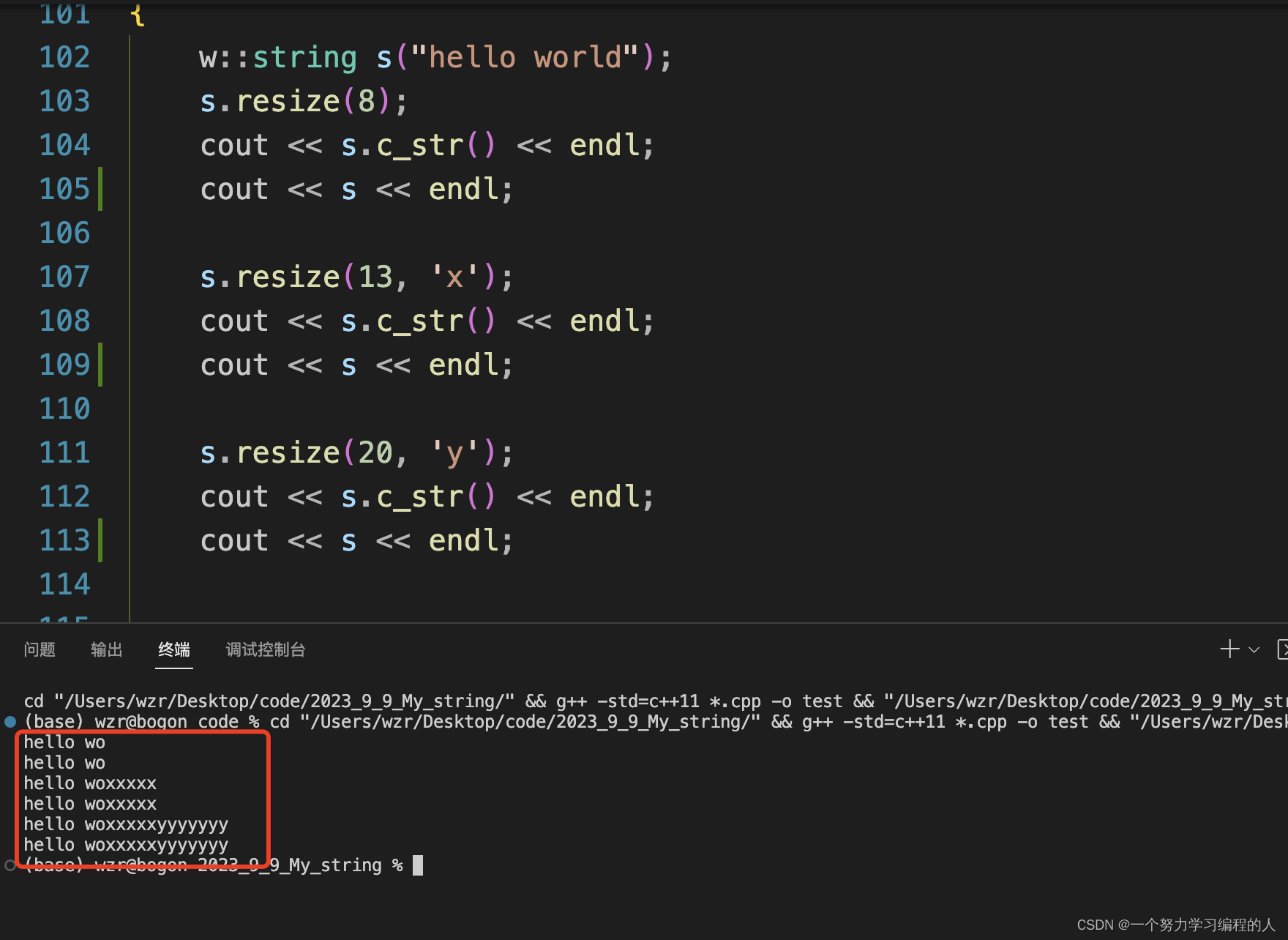
Task: Click line number 102 in the gutter
Action: [x=64, y=57]
